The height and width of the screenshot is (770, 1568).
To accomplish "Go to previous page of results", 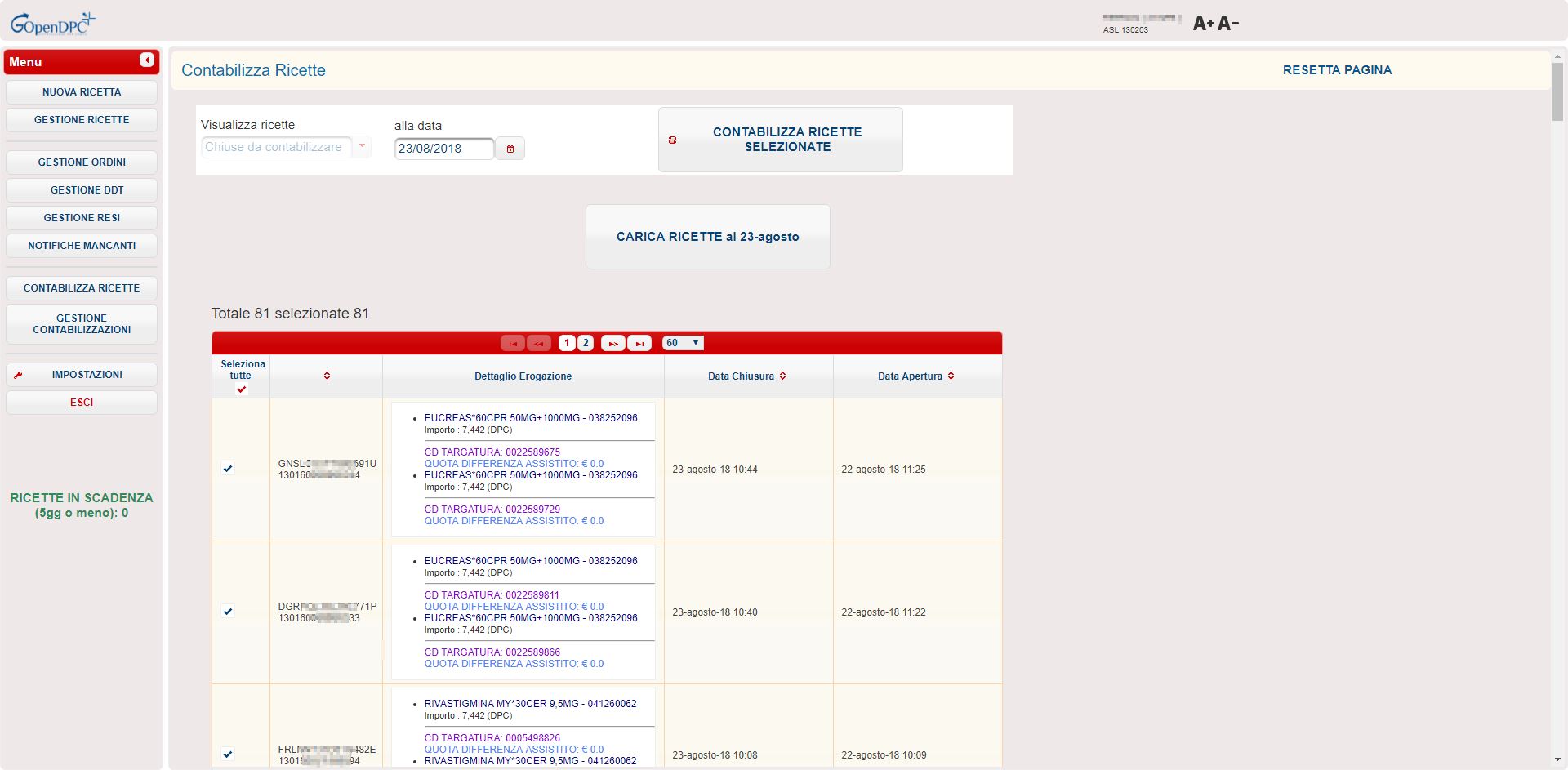I will 539,344.
